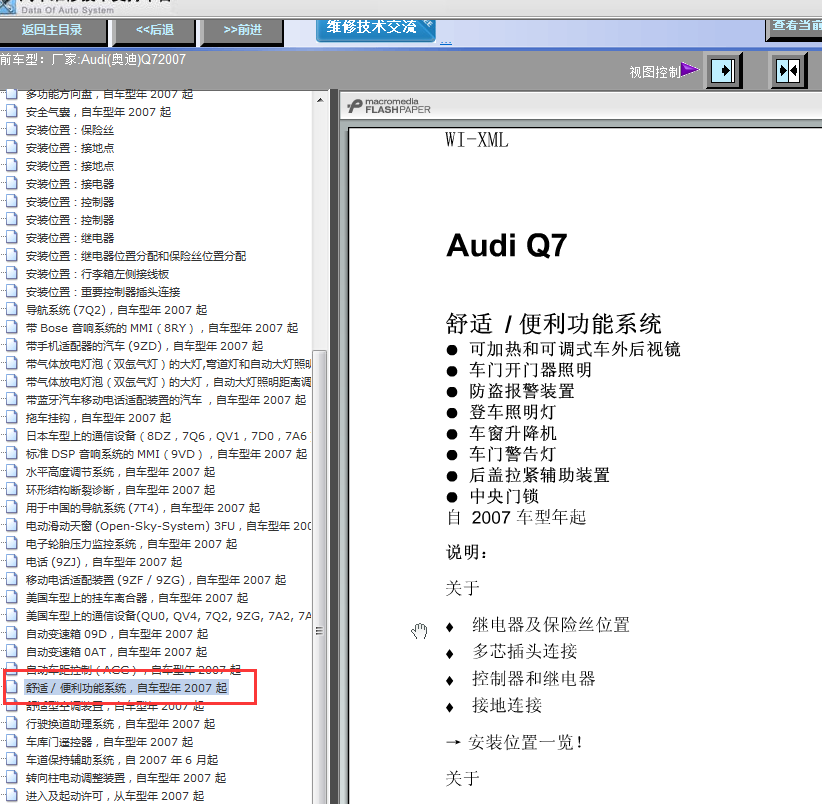Open 环形结构断裂诊断 entry
Viewport: 822px width, 804px height.
coord(121,490)
